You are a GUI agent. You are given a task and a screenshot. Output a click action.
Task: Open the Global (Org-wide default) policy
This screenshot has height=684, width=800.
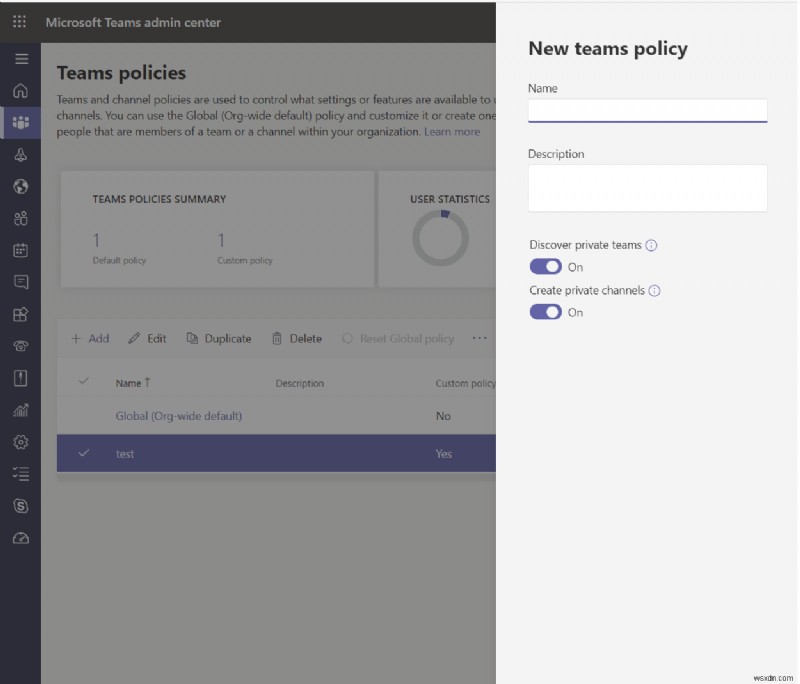coord(180,416)
